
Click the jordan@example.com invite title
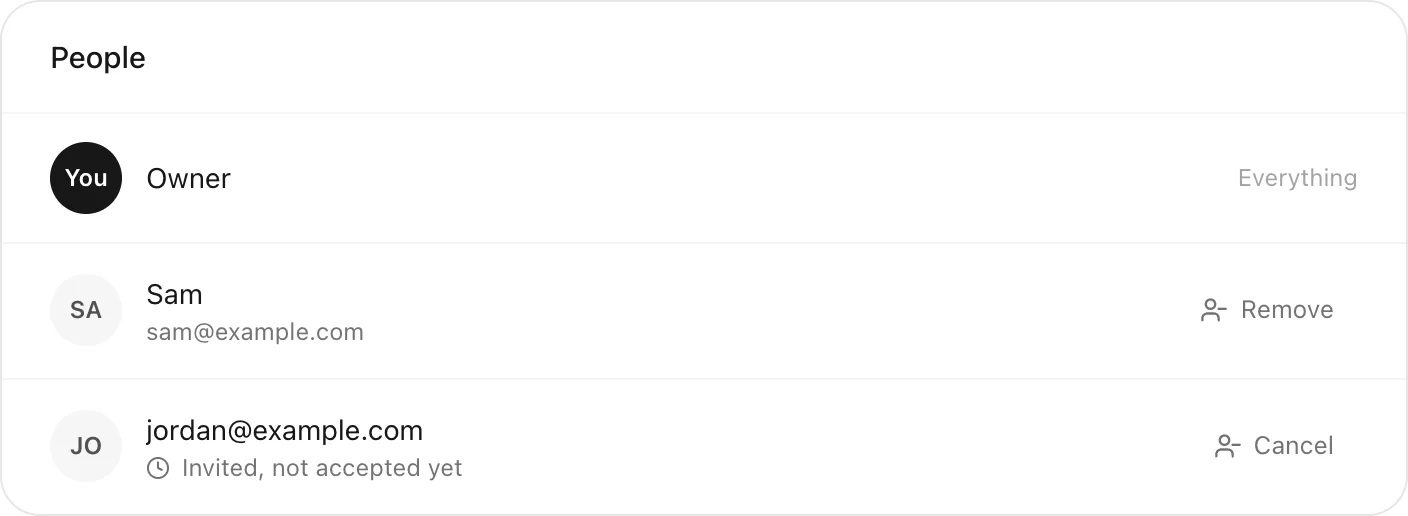click(285, 431)
